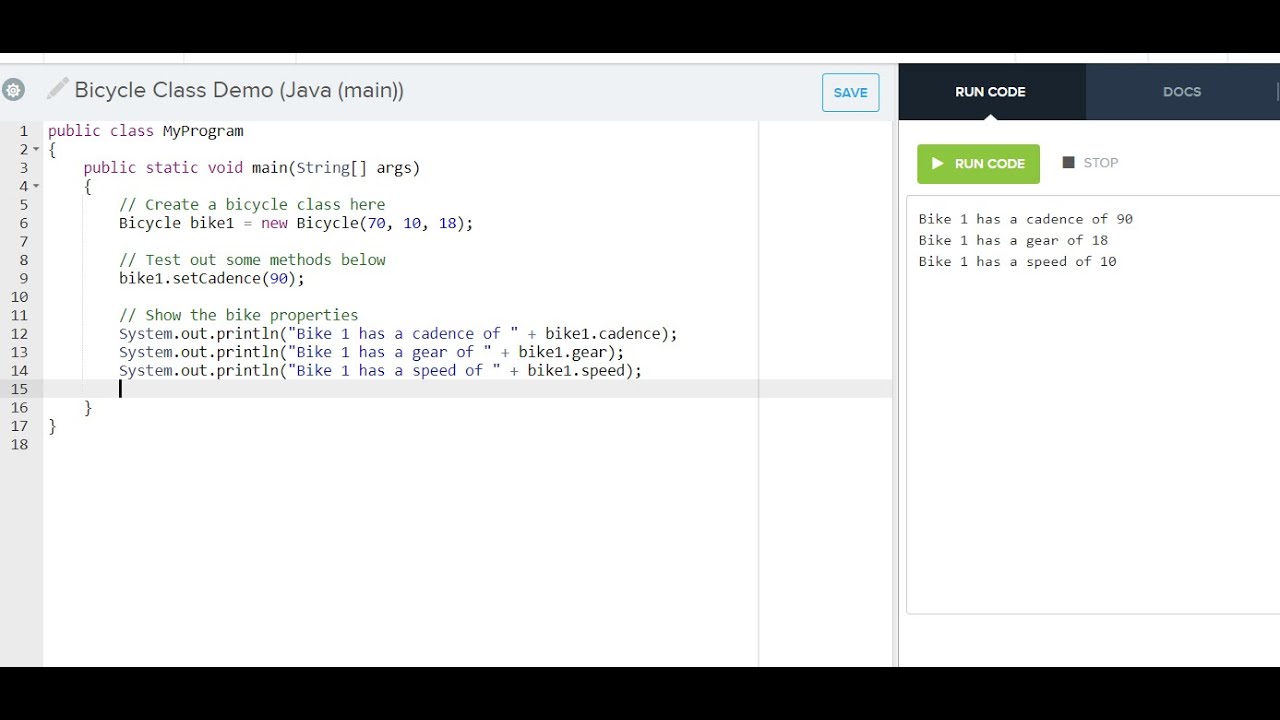The height and width of the screenshot is (720, 1280).
Task: Switch to the RUN CODE tab
Action: 990,92
